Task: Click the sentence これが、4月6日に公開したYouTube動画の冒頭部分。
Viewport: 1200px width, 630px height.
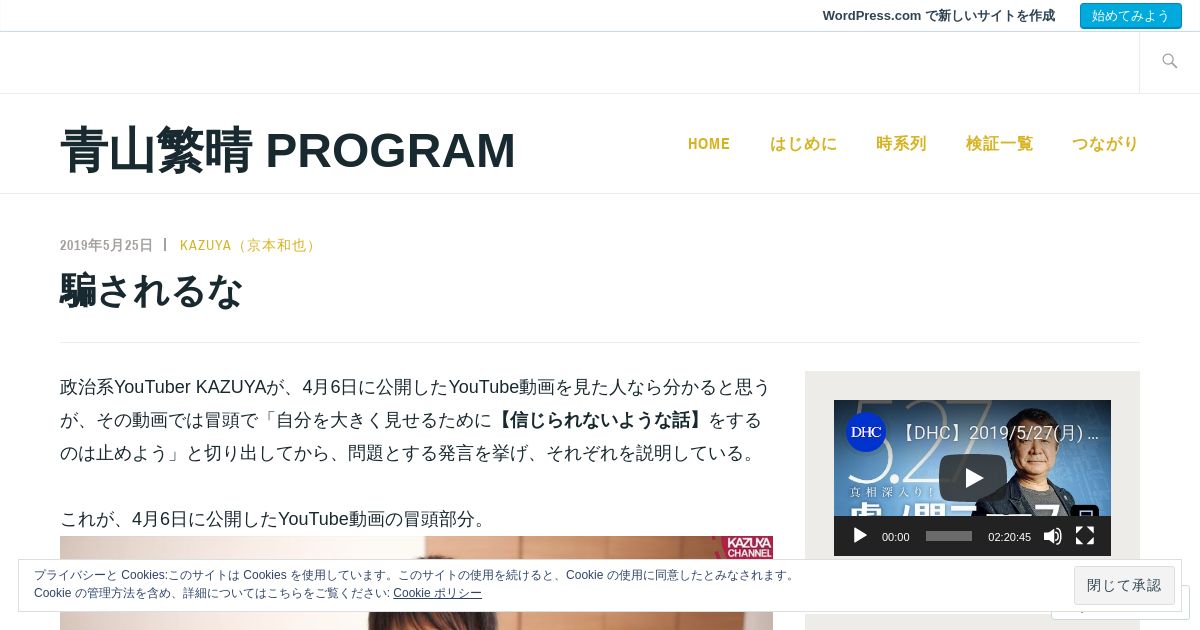Action: pos(276,519)
